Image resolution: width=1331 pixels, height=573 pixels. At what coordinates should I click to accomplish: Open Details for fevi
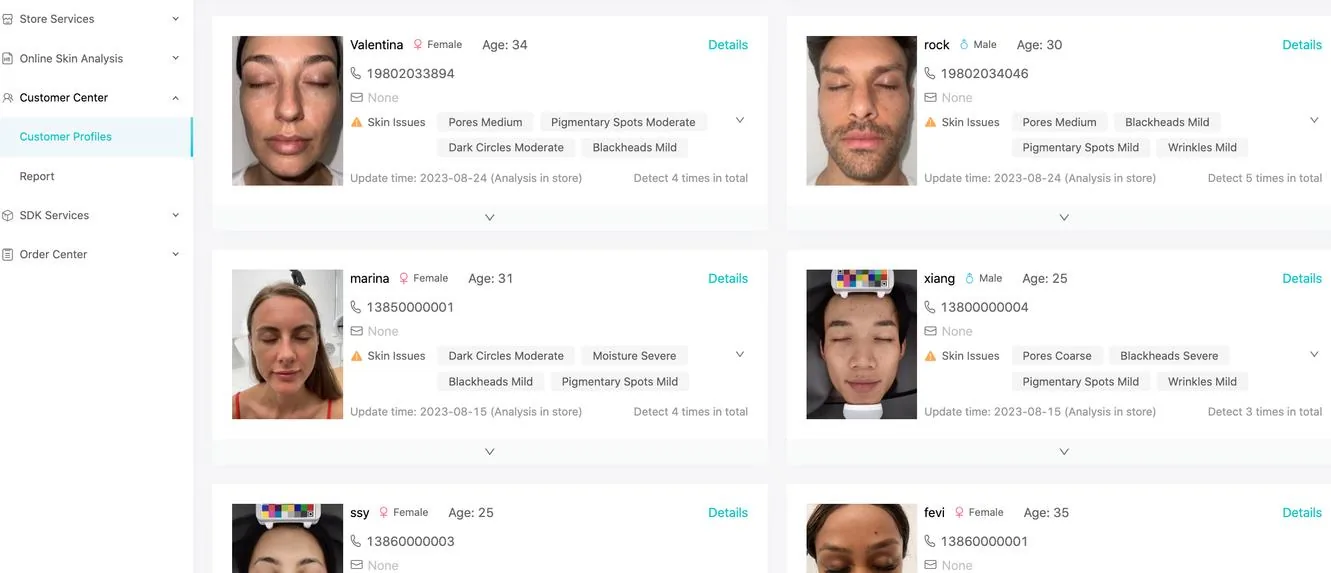click(x=1302, y=513)
